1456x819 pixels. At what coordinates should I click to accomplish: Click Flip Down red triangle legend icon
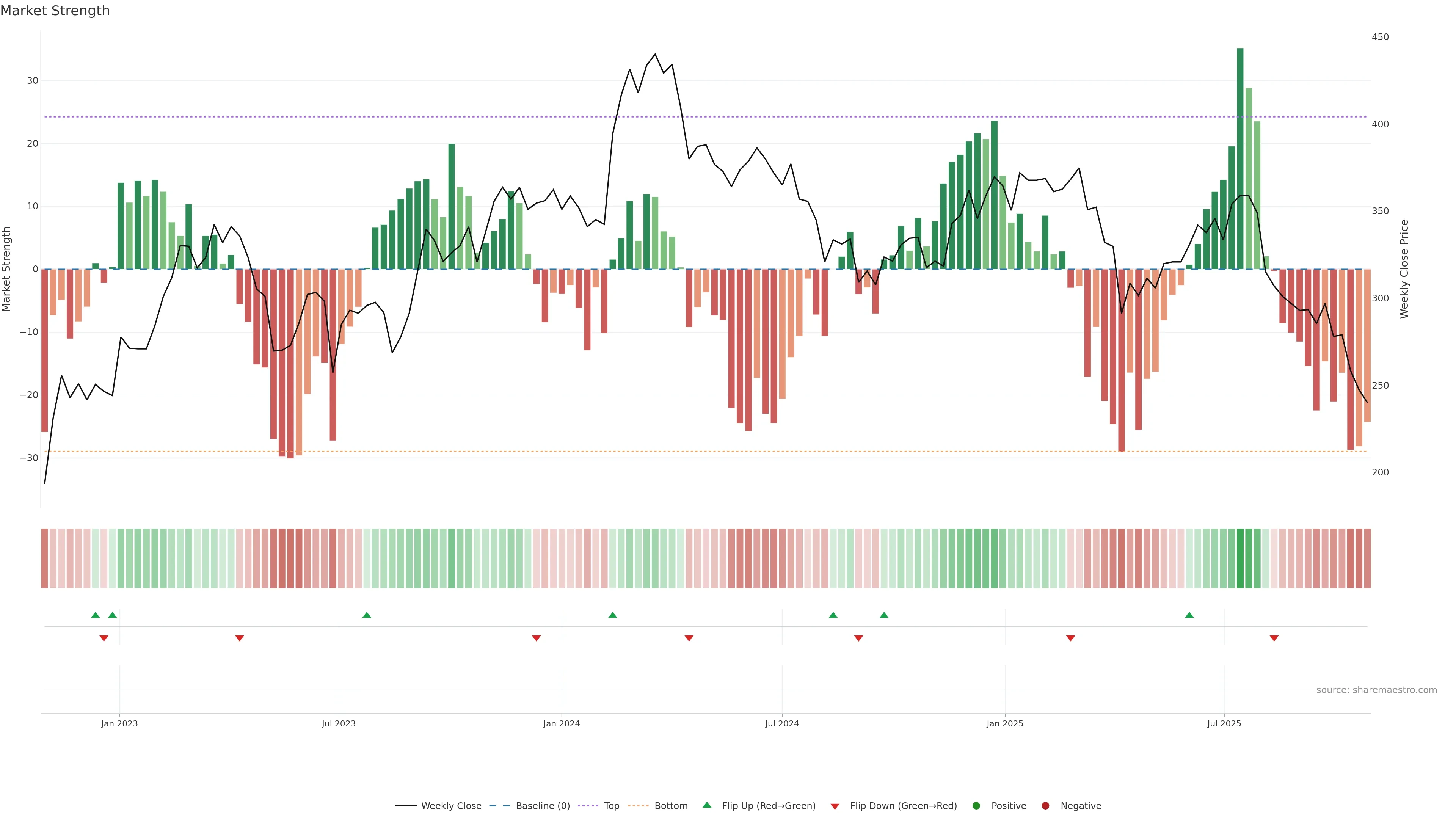(x=835, y=806)
